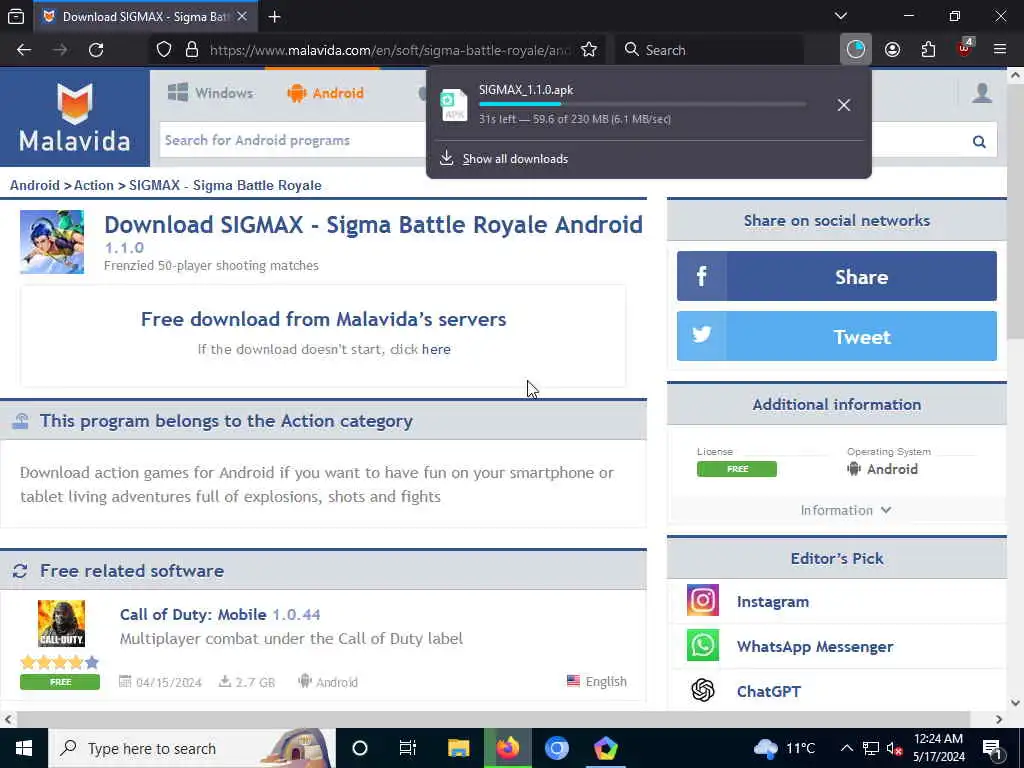Click the SIGMAX_1.1.0.apk file icon

tap(454, 104)
